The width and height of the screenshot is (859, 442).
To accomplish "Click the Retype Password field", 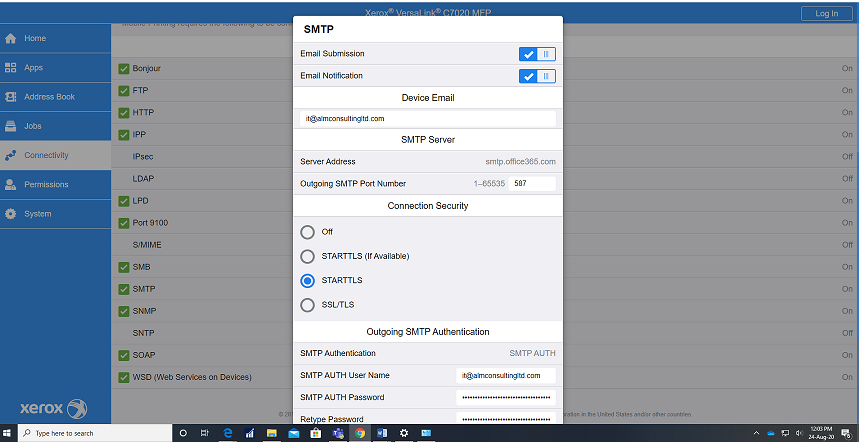I will point(506,419).
